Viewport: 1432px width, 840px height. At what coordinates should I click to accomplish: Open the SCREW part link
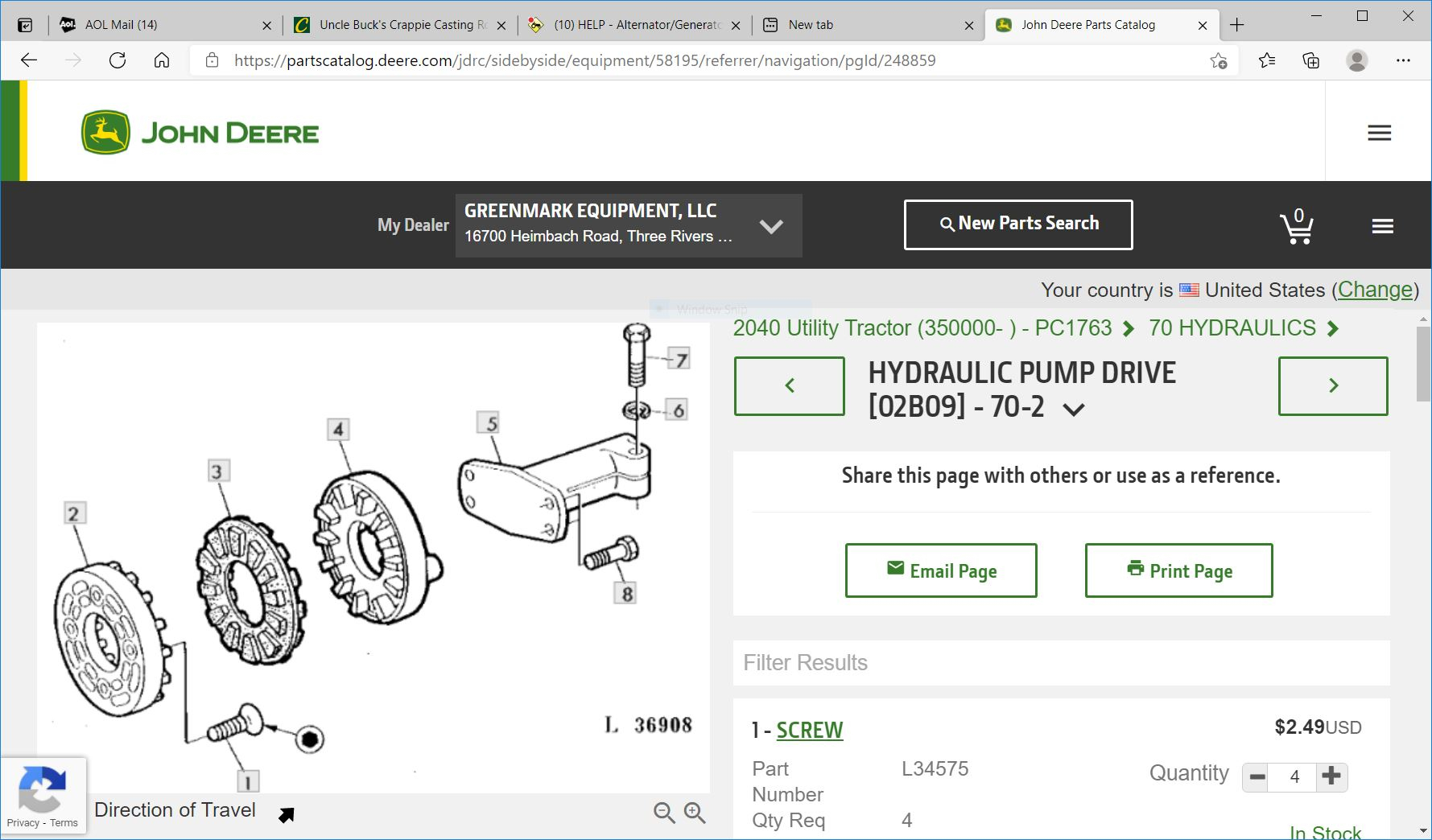point(809,730)
